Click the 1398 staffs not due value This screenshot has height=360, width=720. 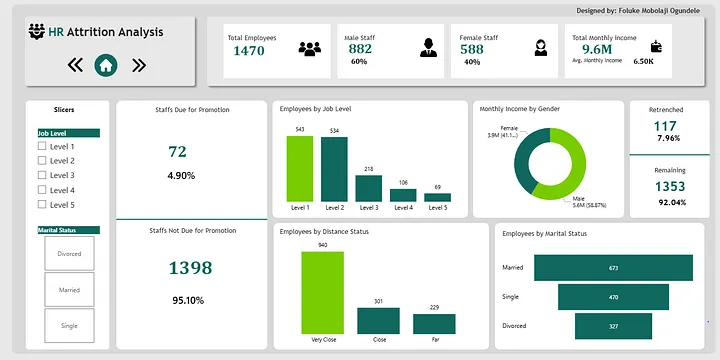pos(190,268)
